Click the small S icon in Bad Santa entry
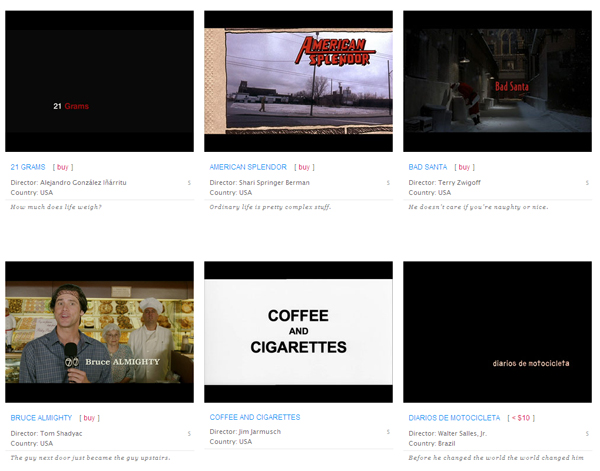The width and height of the screenshot is (600, 471). pyautogui.click(x=588, y=183)
